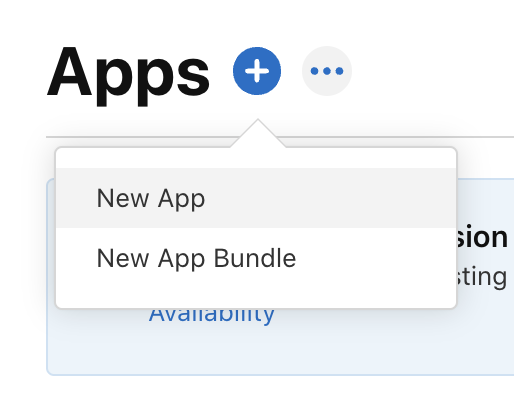514x410 pixels.
Task: Select New App from the popup
Action: 151,198
